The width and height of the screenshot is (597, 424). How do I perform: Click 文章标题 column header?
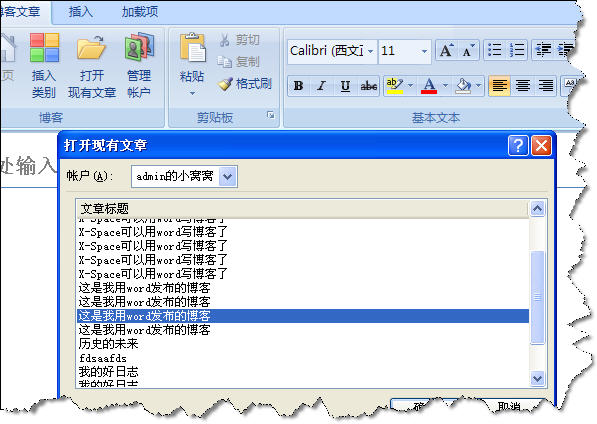click(302, 209)
